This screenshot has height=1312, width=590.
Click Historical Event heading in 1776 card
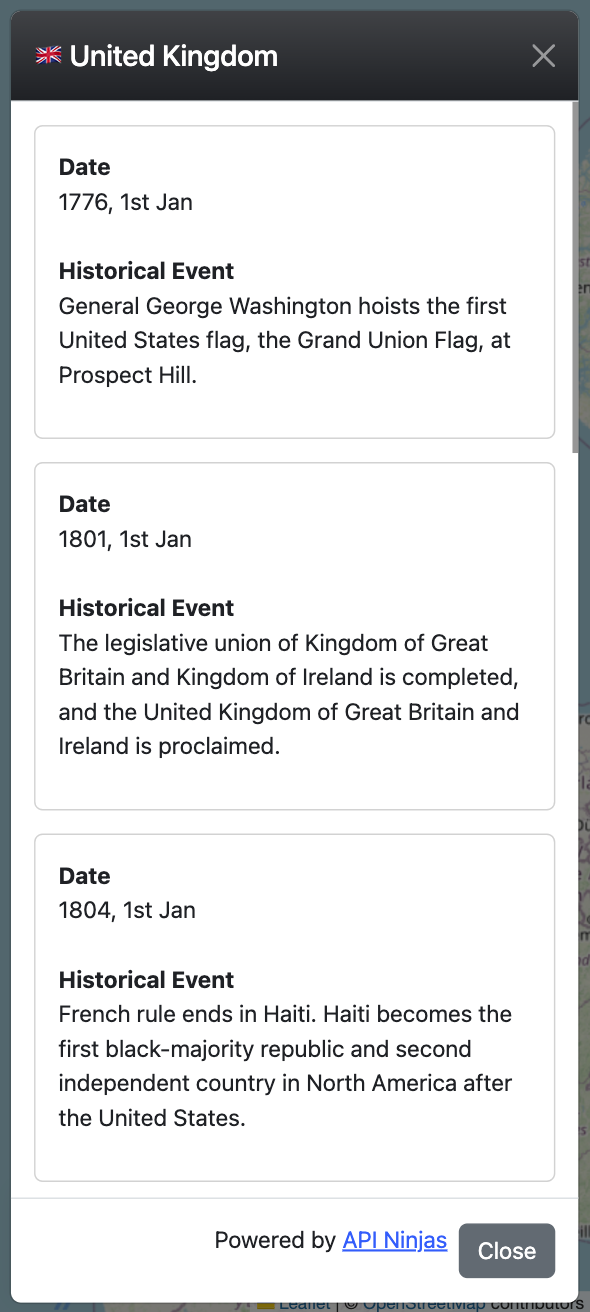[146, 271]
